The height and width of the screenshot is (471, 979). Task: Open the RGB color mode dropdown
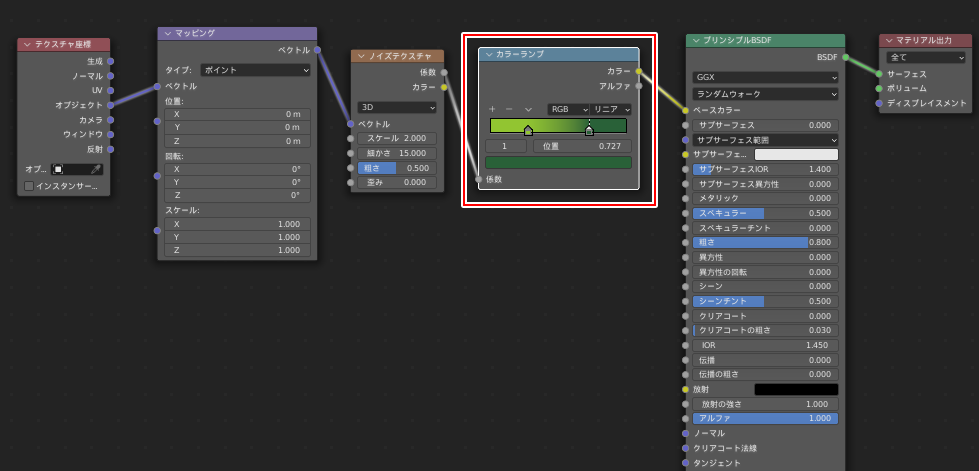(568, 109)
